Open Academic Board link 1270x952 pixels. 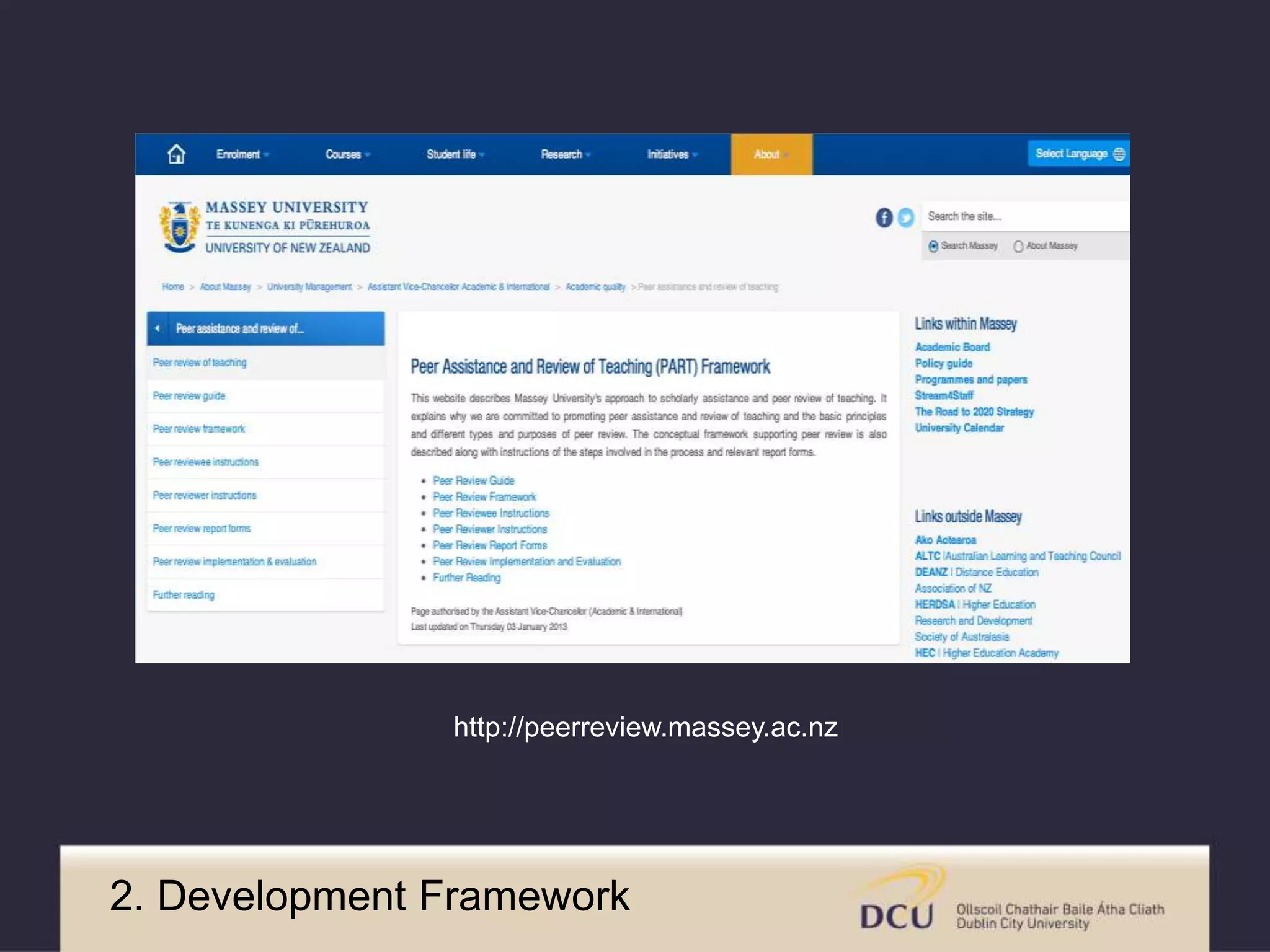click(x=952, y=347)
